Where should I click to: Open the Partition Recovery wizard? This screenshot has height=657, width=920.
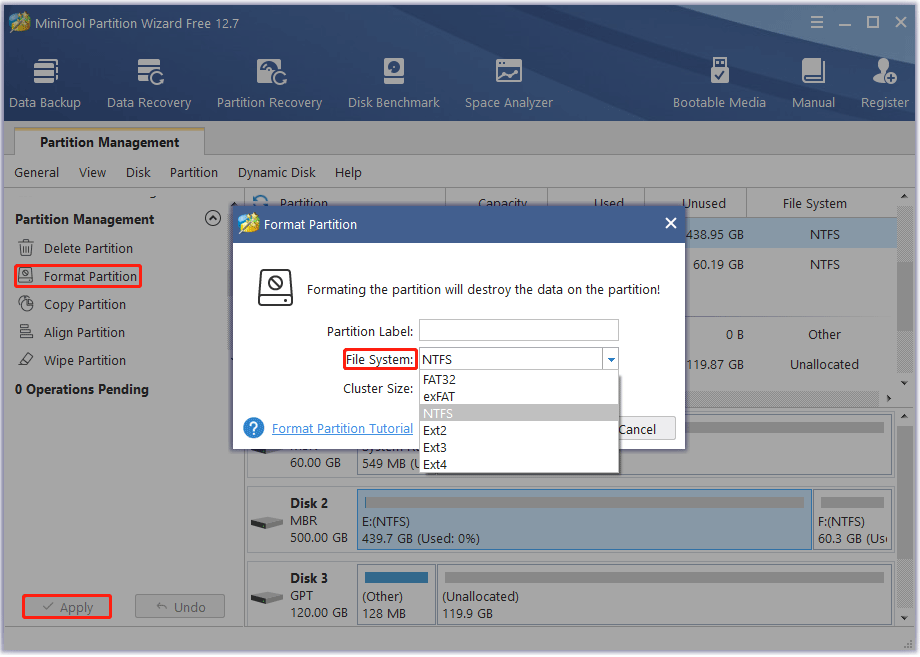point(269,83)
